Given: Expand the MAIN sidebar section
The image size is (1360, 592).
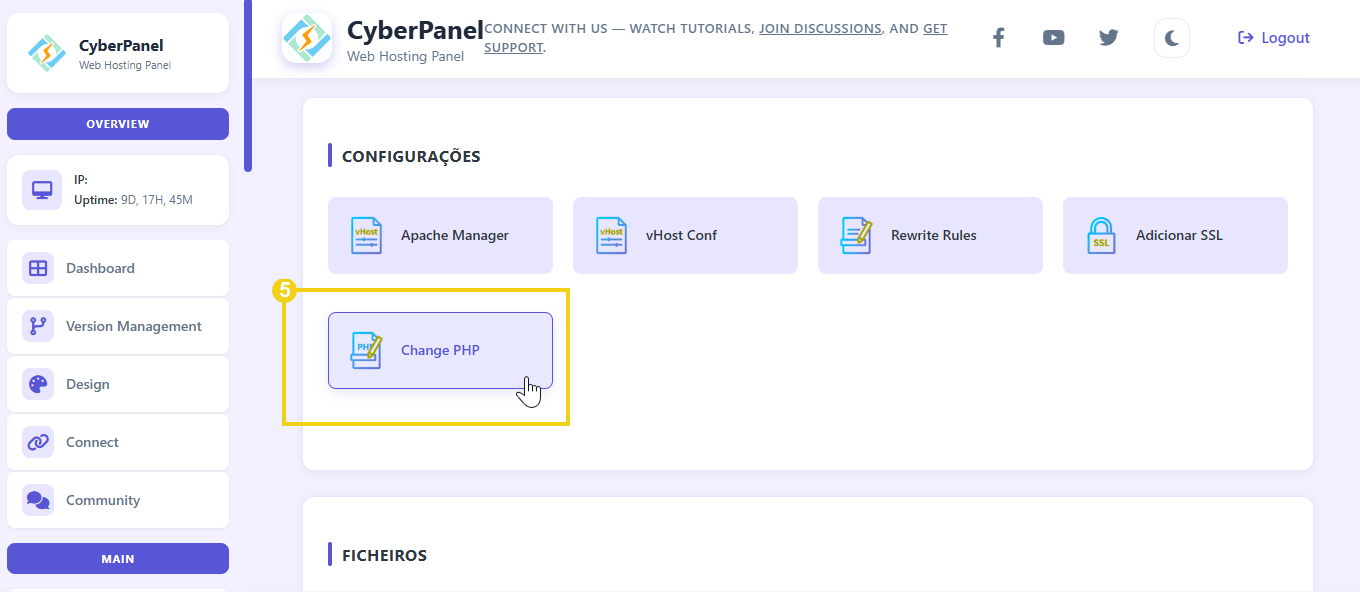Looking at the screenshot, I should [117, 558].
